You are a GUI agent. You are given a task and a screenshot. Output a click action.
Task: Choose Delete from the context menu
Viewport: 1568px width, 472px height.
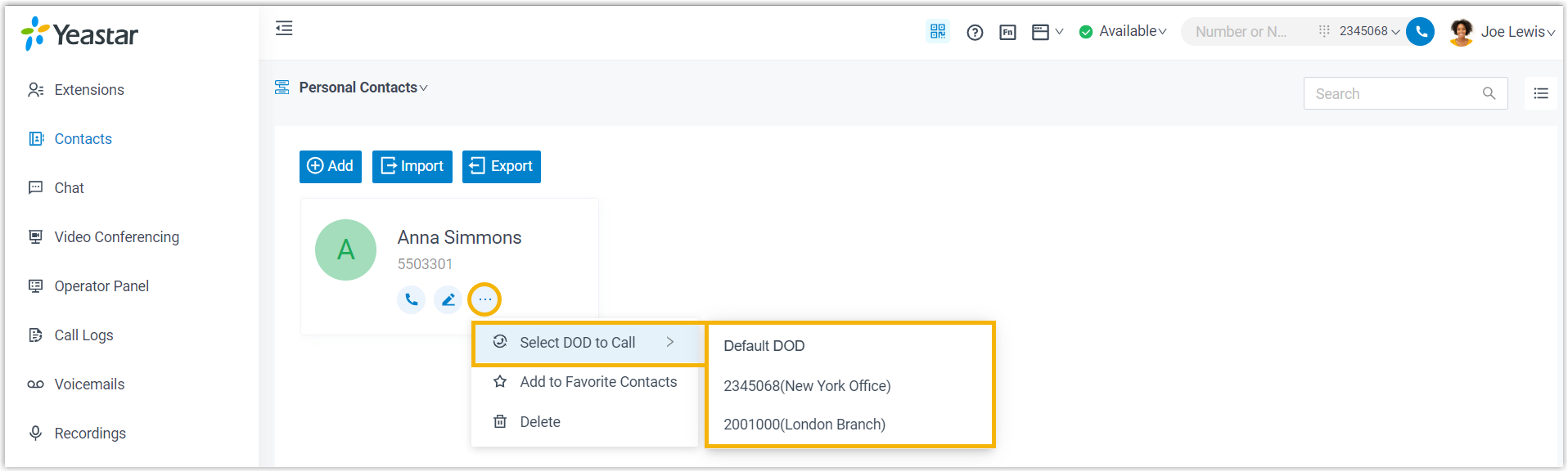pos(585,422)
